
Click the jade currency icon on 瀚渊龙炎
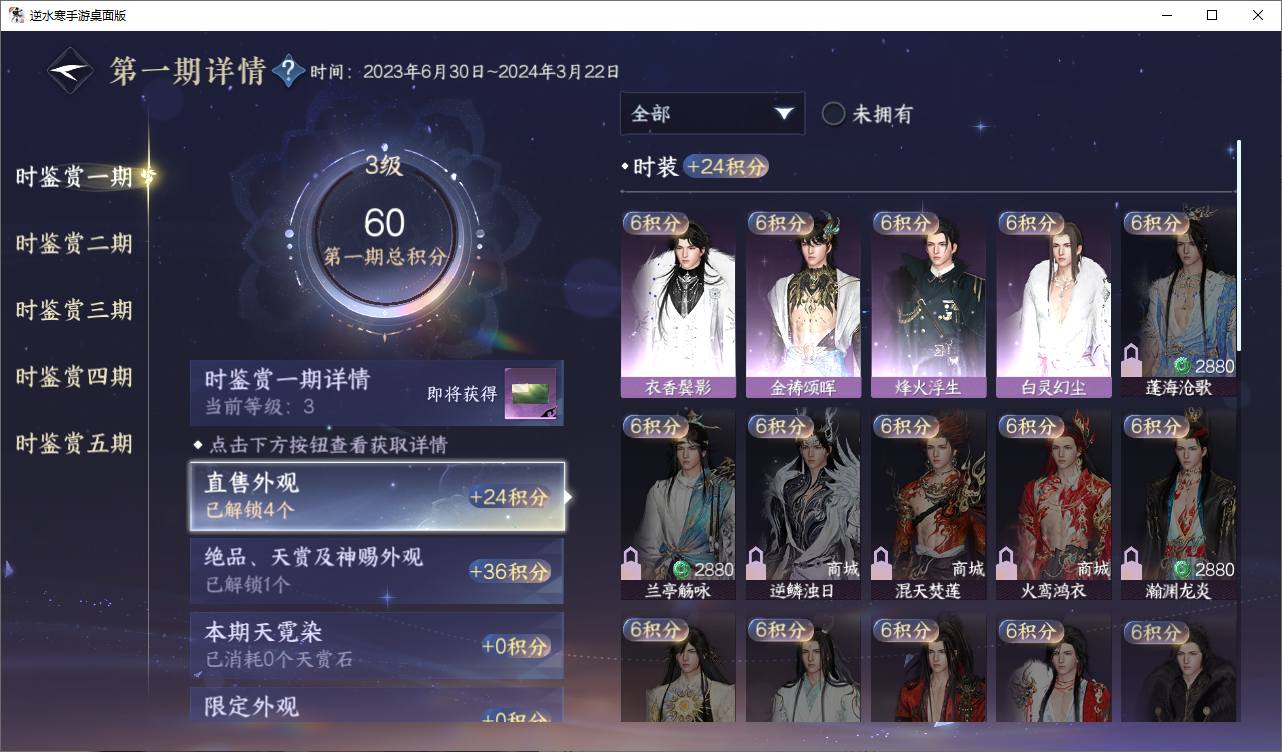(x=1182, y=569)
